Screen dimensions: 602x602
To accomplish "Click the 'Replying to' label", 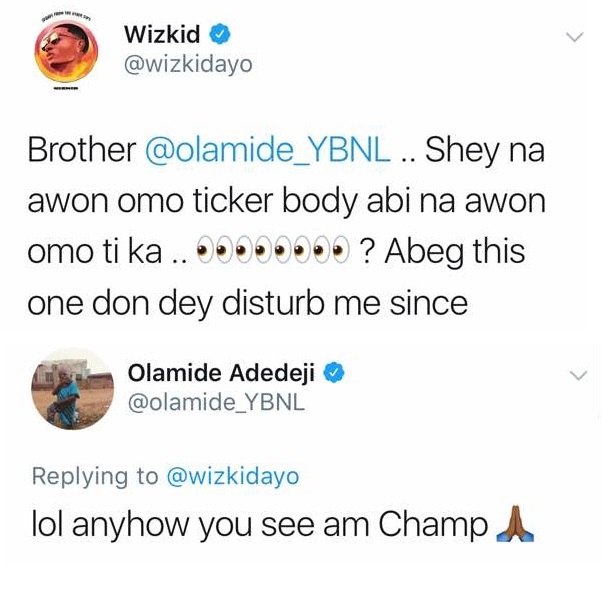I will click(95, 476).
